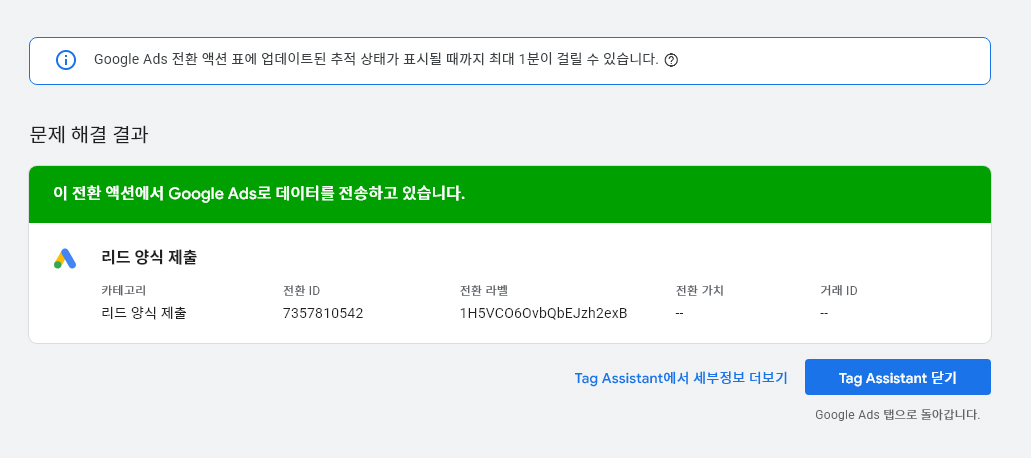
Task: Click the blue info icon in the notice banner
Action: coord(66,60)
